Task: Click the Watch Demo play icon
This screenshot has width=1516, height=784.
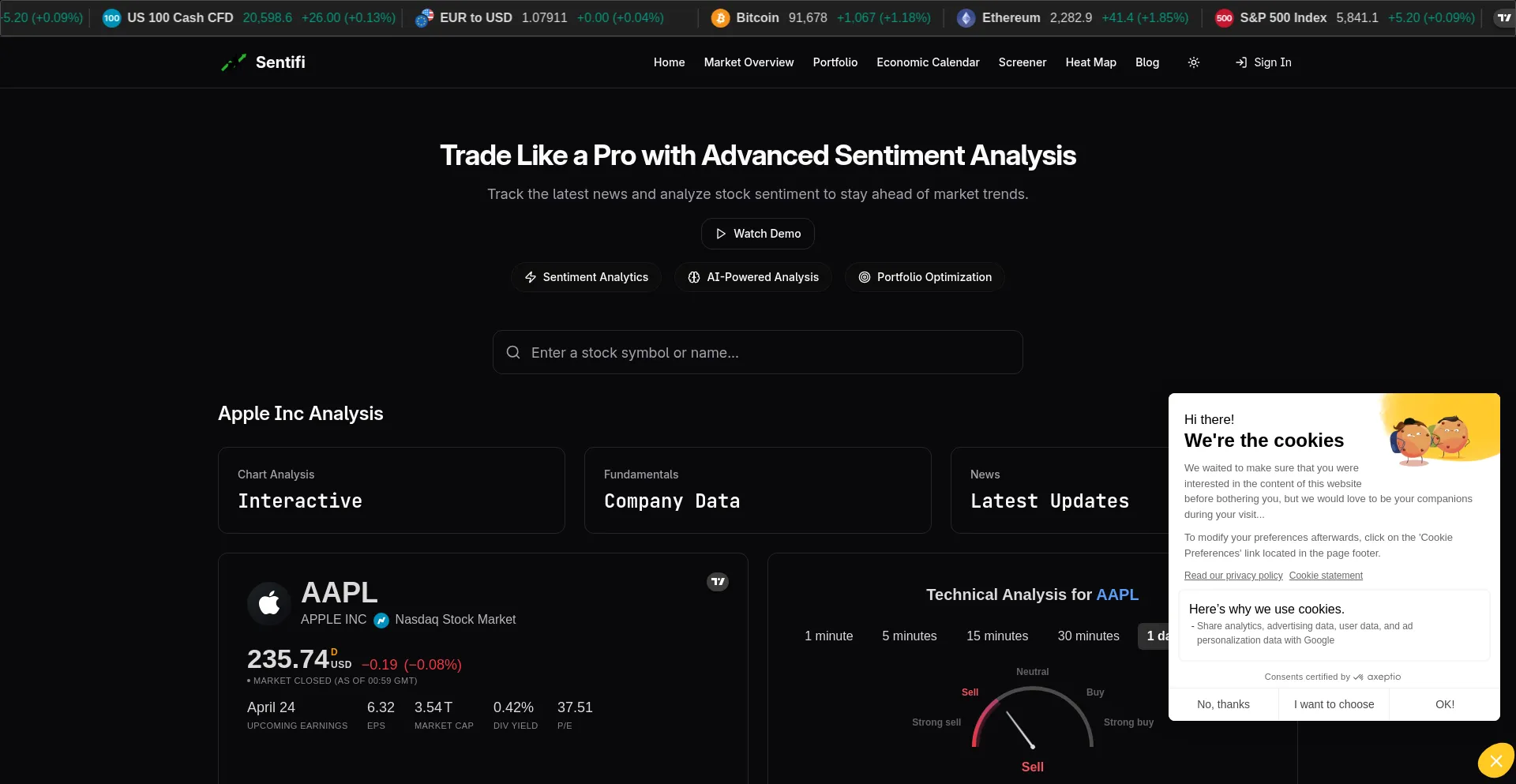Action: coord(721,234)
